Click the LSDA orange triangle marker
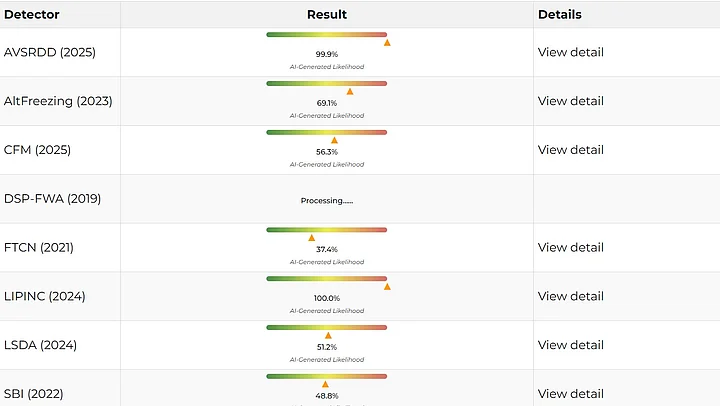The image size is (720, 406). (x=328, y=336)
